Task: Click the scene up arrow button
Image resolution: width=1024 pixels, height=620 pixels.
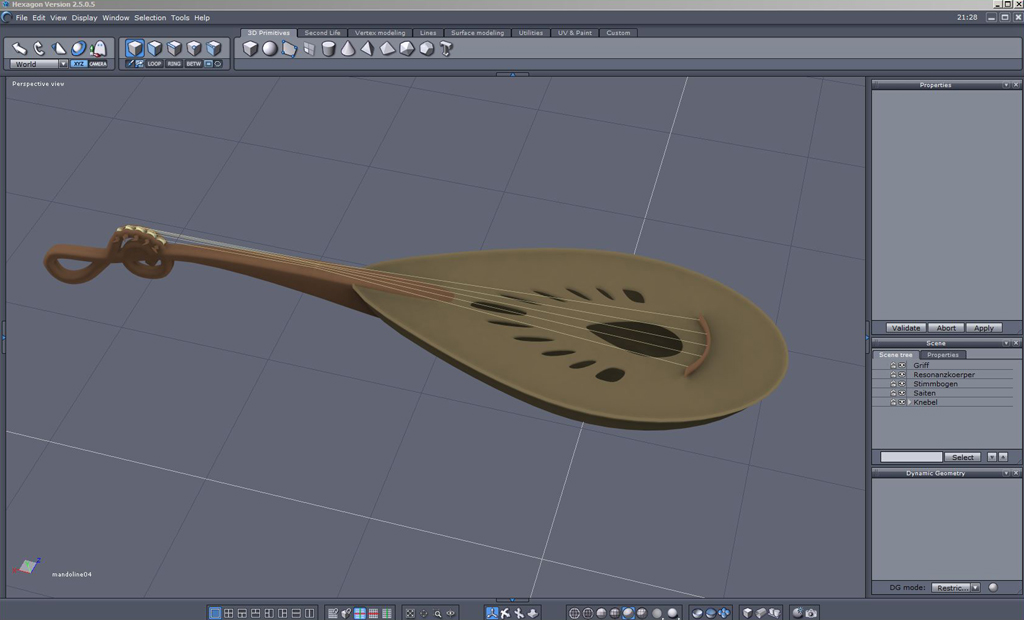Action: pyautogui.click(x=1002, y=457)
